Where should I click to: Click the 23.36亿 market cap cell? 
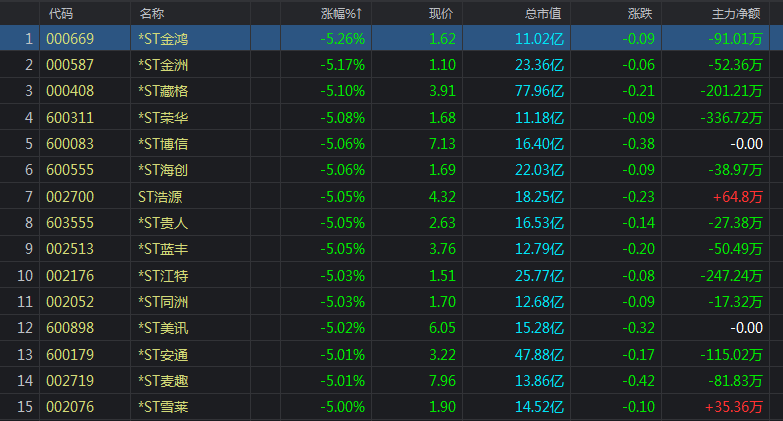click(x=539, y=65)
